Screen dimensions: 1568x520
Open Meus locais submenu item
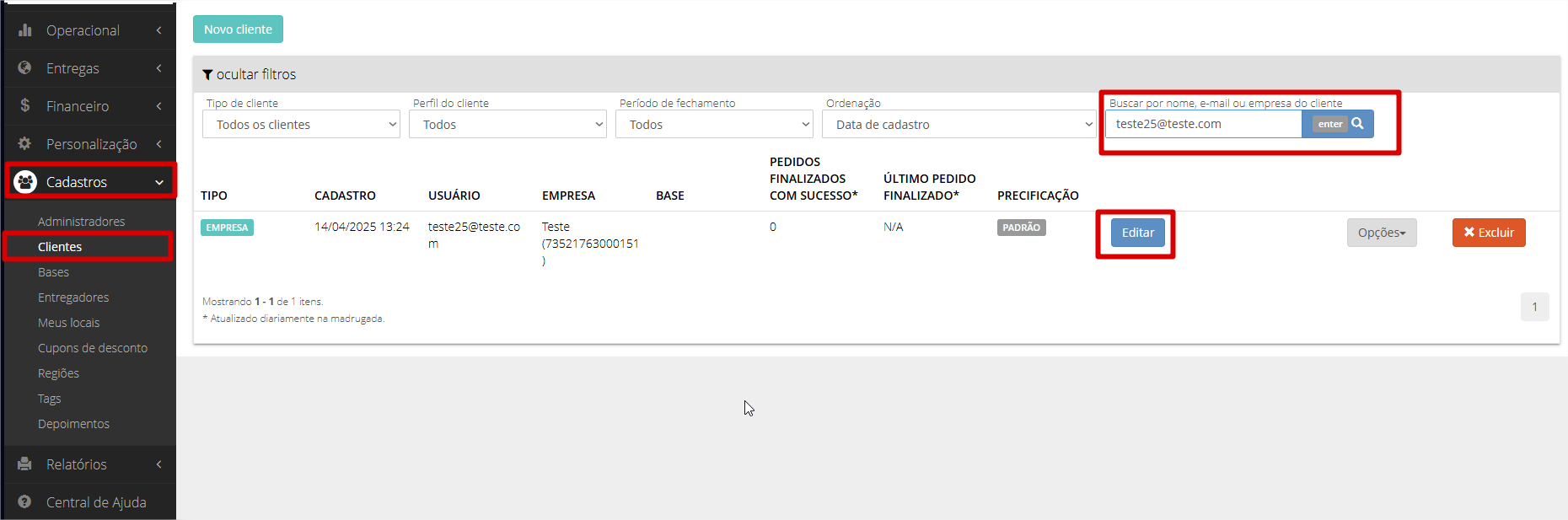pyautogui.click(x=68, y=323)
